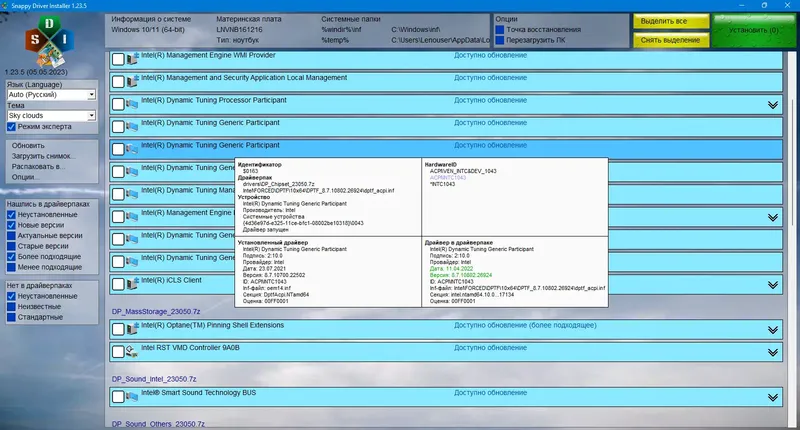Click Распаковать в... menu item

pos(36,166)
